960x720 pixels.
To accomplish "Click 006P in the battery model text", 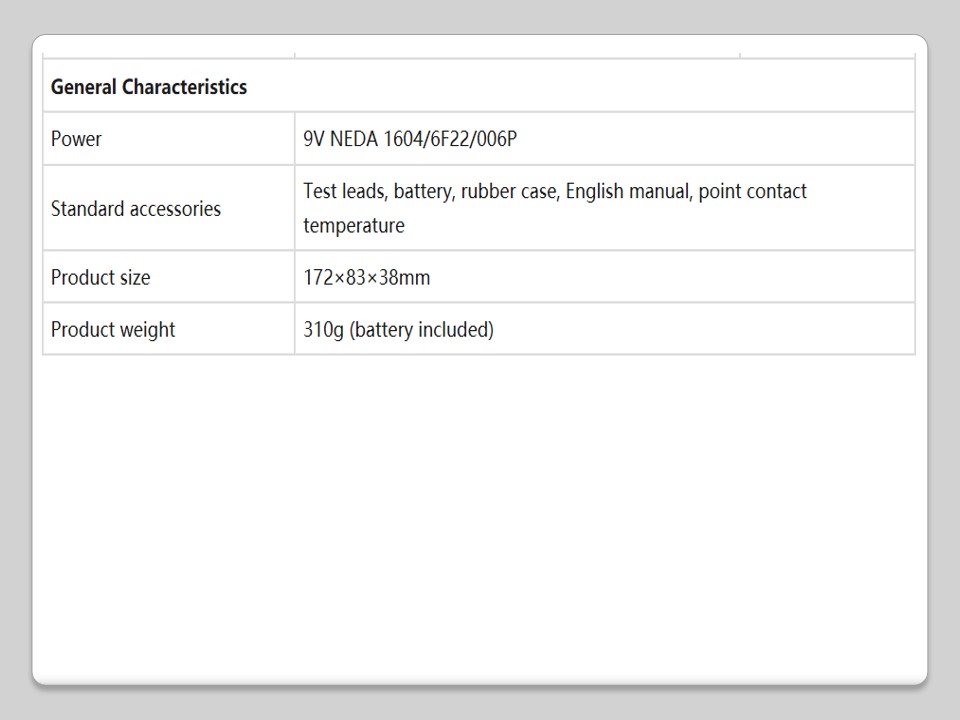I will [x=495, y=139].
